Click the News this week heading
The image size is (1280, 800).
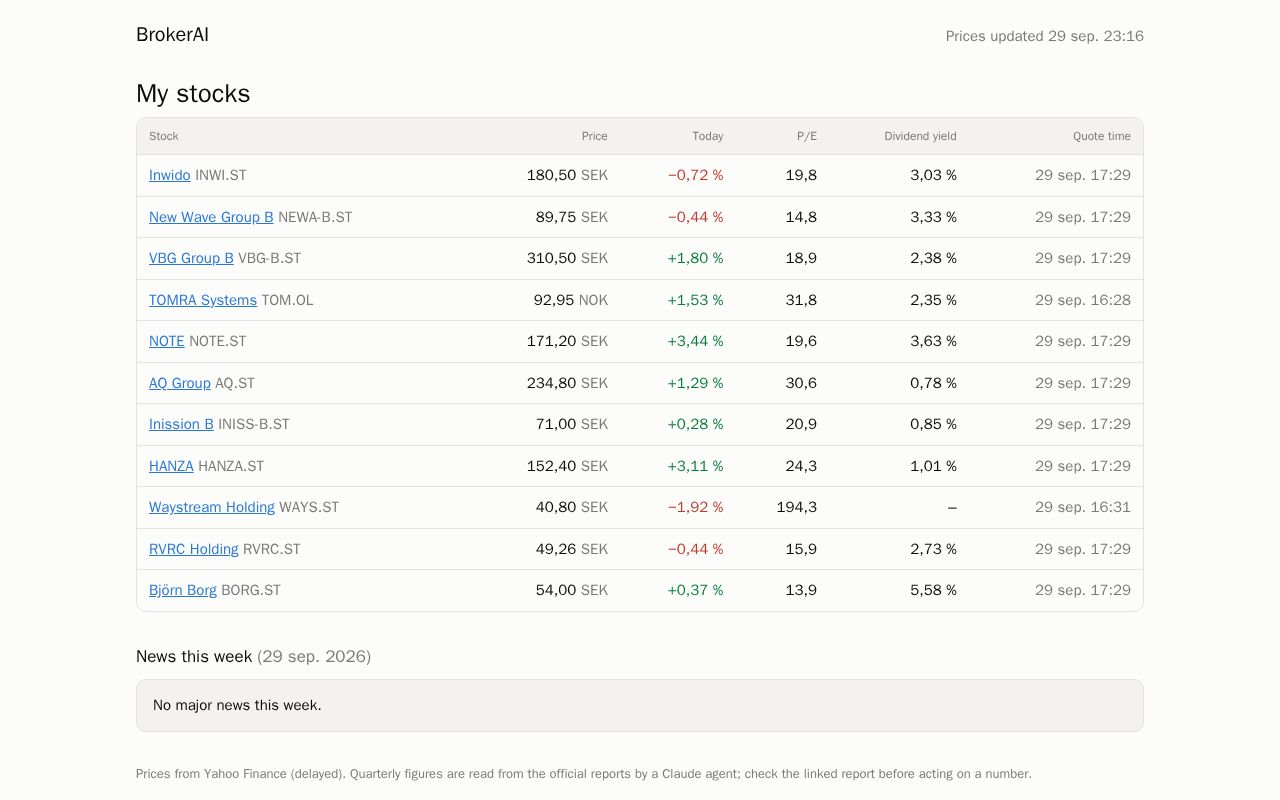click(x=194, y=656)
